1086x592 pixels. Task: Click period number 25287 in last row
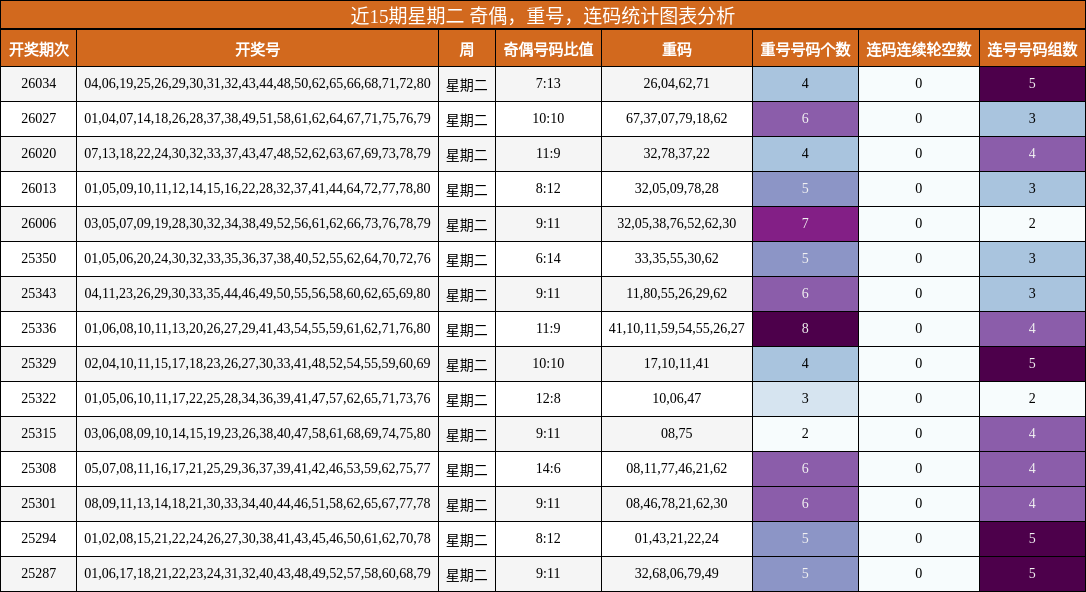click(x=40, y=573)
